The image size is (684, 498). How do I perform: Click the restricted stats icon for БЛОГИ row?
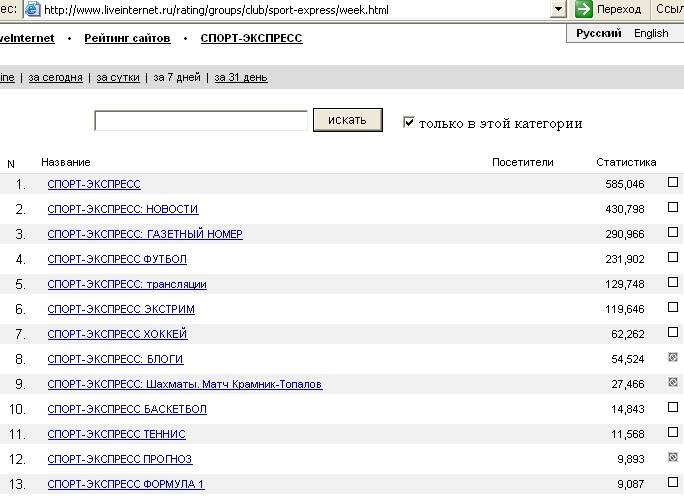pos(673,358)
